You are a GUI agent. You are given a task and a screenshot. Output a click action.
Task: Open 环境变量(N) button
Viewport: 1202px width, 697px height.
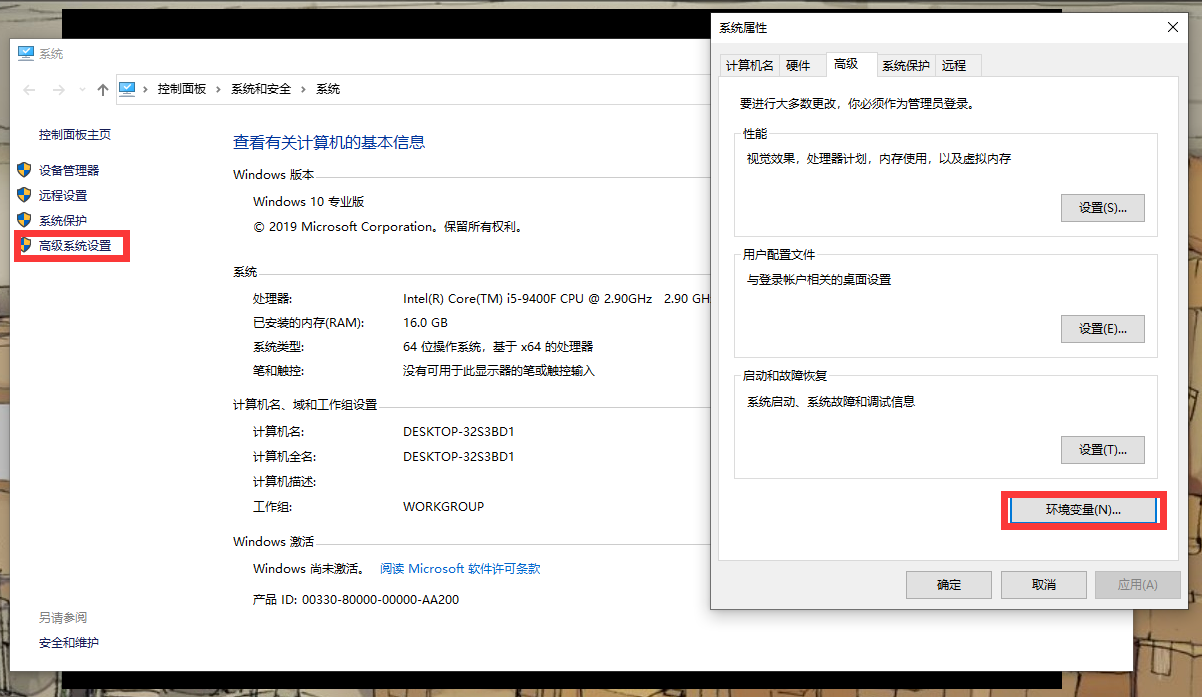tap(1083, 510)
